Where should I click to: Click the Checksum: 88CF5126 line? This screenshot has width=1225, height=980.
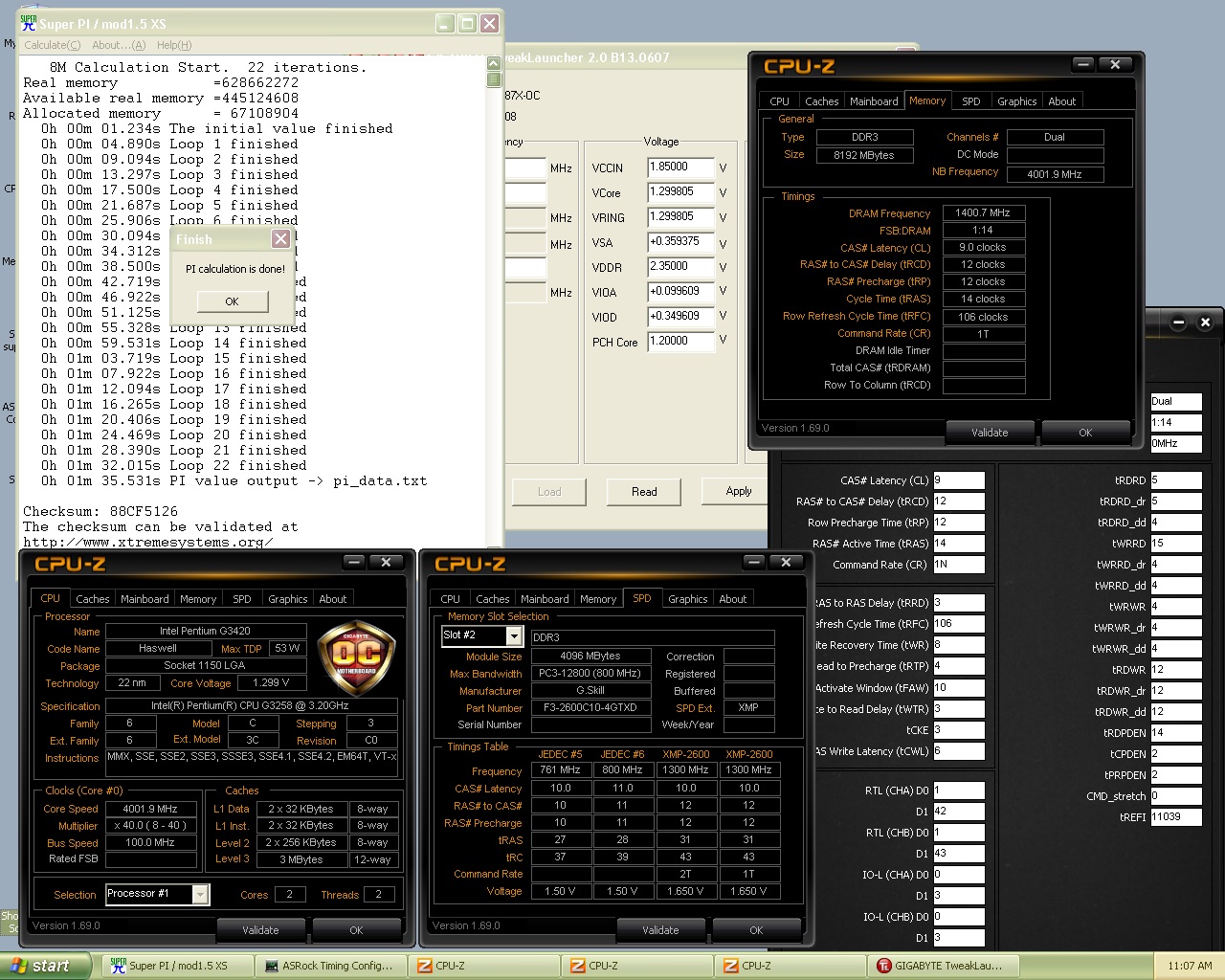pyautogui.click(x=100, y=512)
